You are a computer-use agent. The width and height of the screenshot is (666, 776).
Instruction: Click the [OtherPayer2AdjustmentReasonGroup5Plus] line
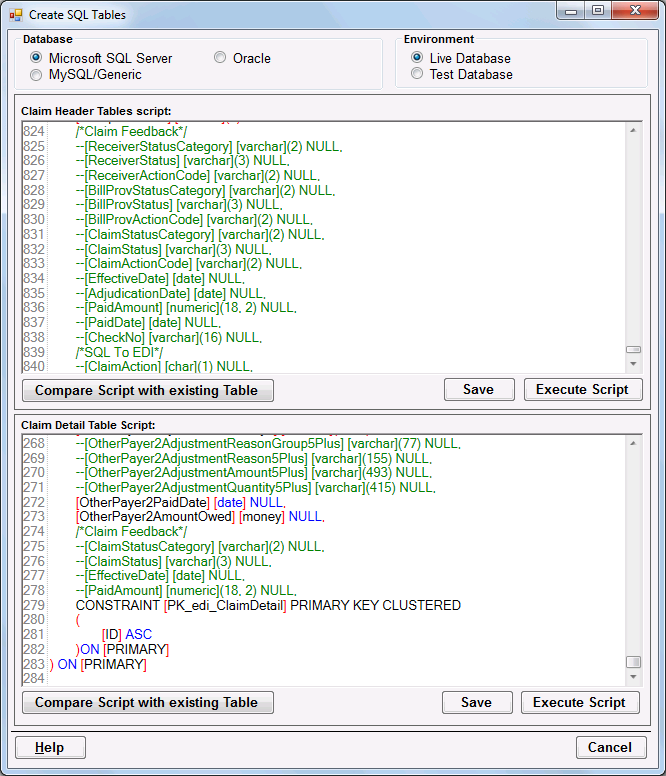(x=268, y=443)
